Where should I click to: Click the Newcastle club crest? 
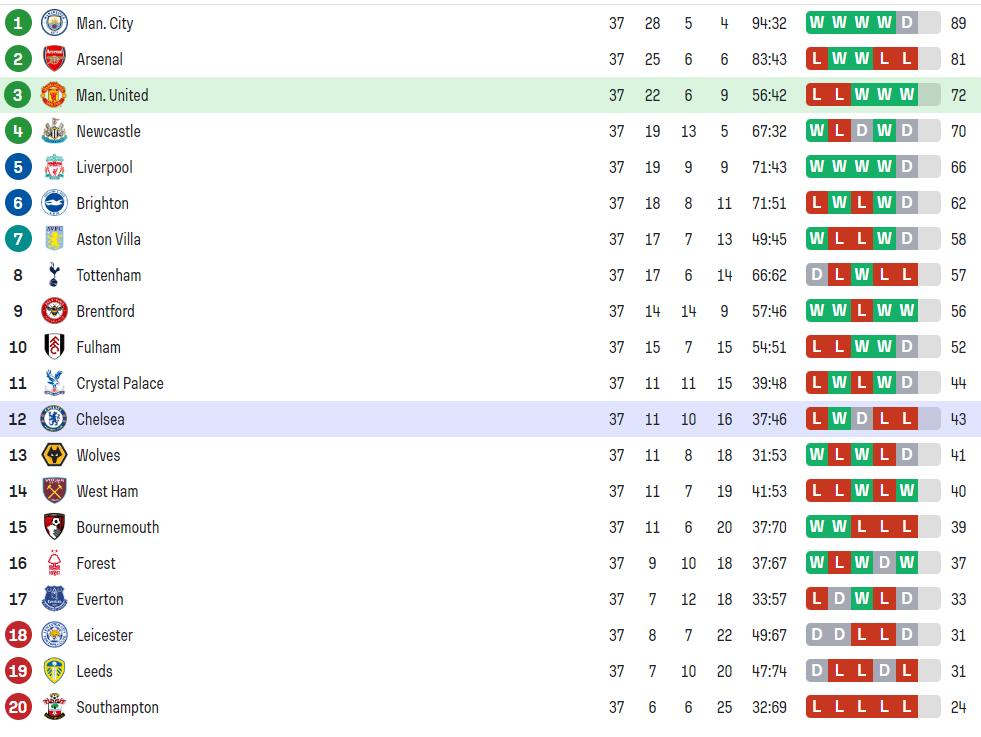(54, 131)
